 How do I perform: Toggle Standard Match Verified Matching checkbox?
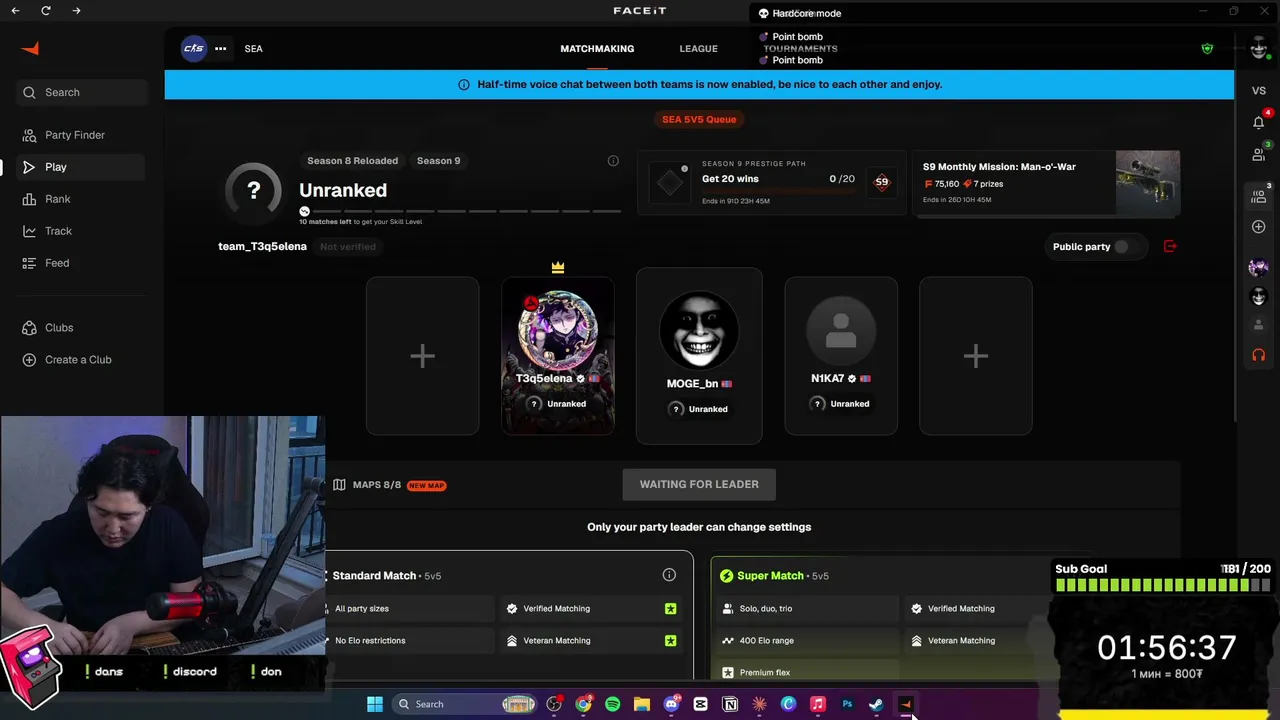(x=670, y=609)
